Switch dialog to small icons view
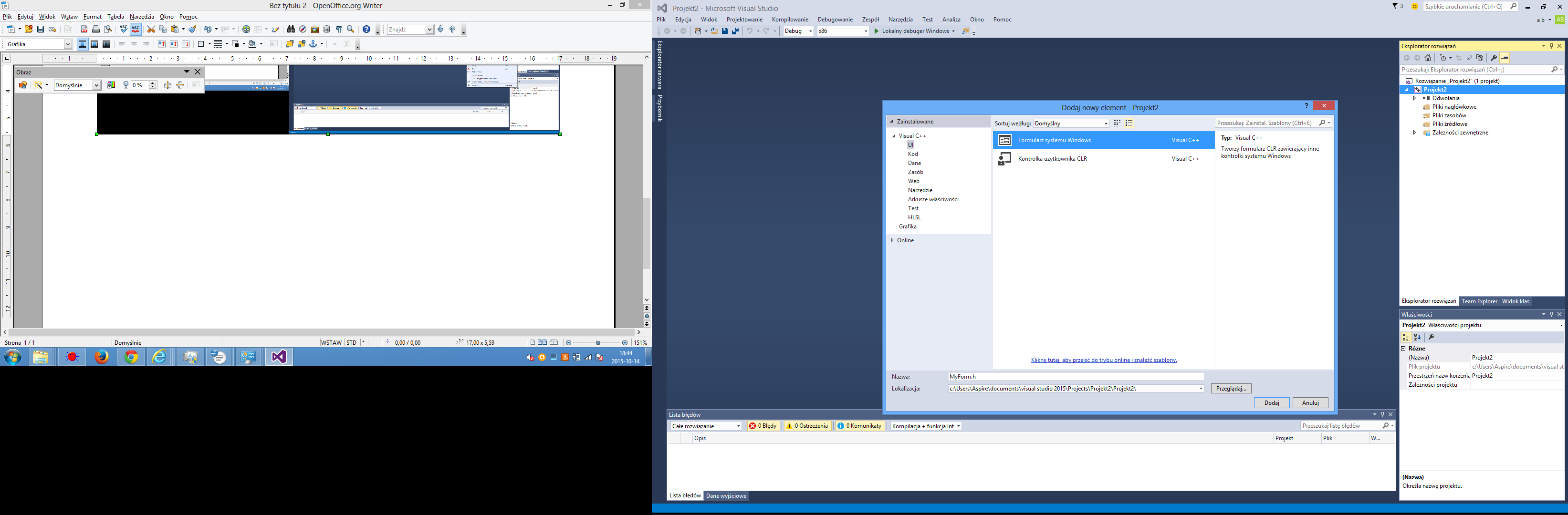This screenshot has height=515, width=1568. [1117, 123]
